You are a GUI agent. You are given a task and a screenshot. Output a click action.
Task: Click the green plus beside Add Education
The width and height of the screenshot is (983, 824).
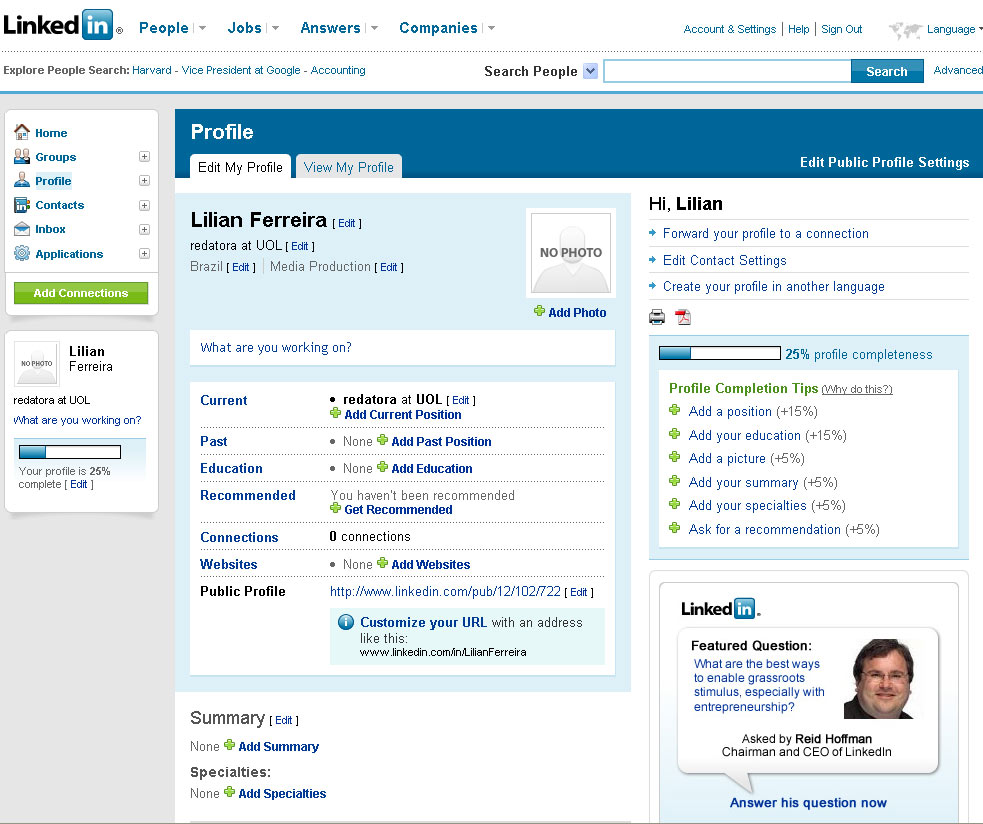click(x=382, y=467)
